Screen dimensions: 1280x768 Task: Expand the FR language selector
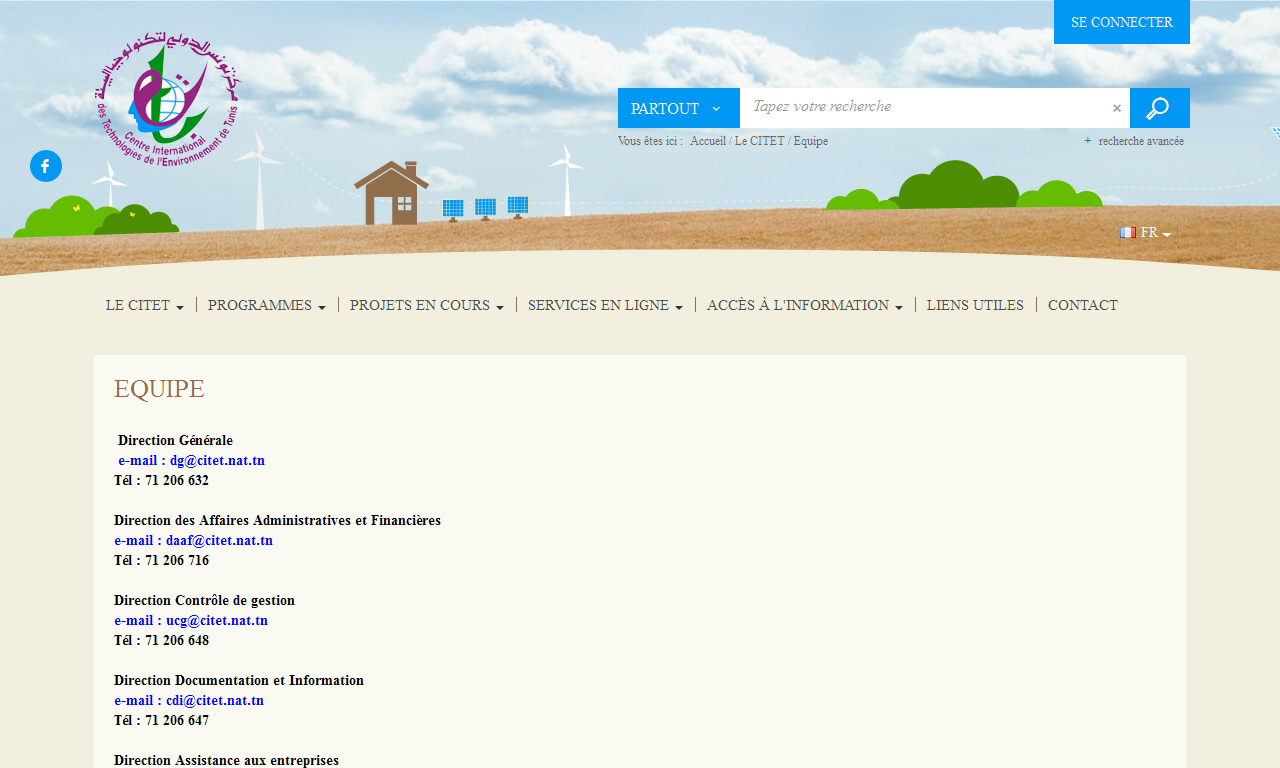[x=1146, y=233]
